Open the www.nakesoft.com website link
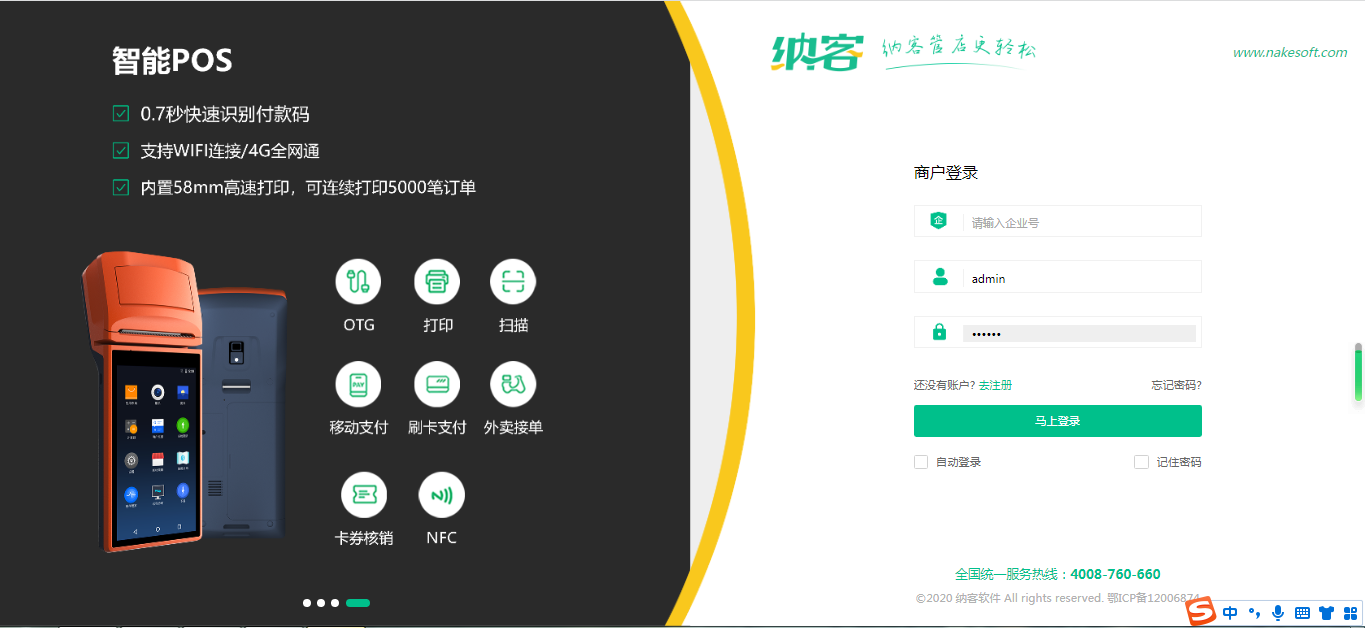Screen dimensions: 1365x628 pos(1289,53)
